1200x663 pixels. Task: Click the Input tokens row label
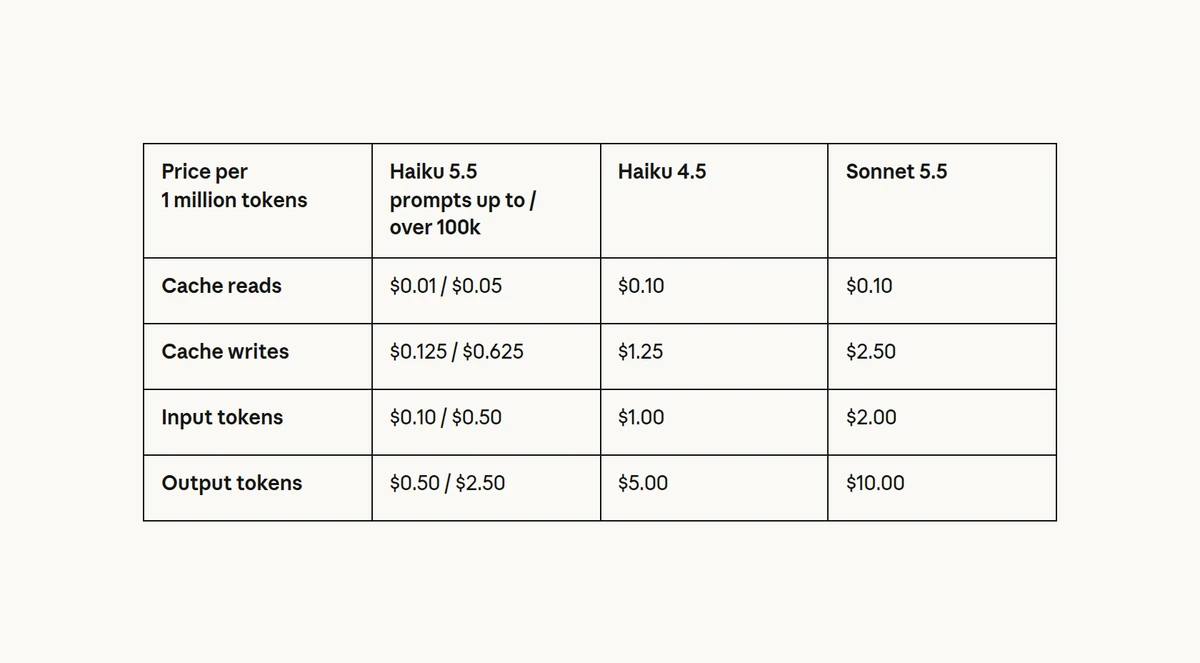tap(258, 423)
